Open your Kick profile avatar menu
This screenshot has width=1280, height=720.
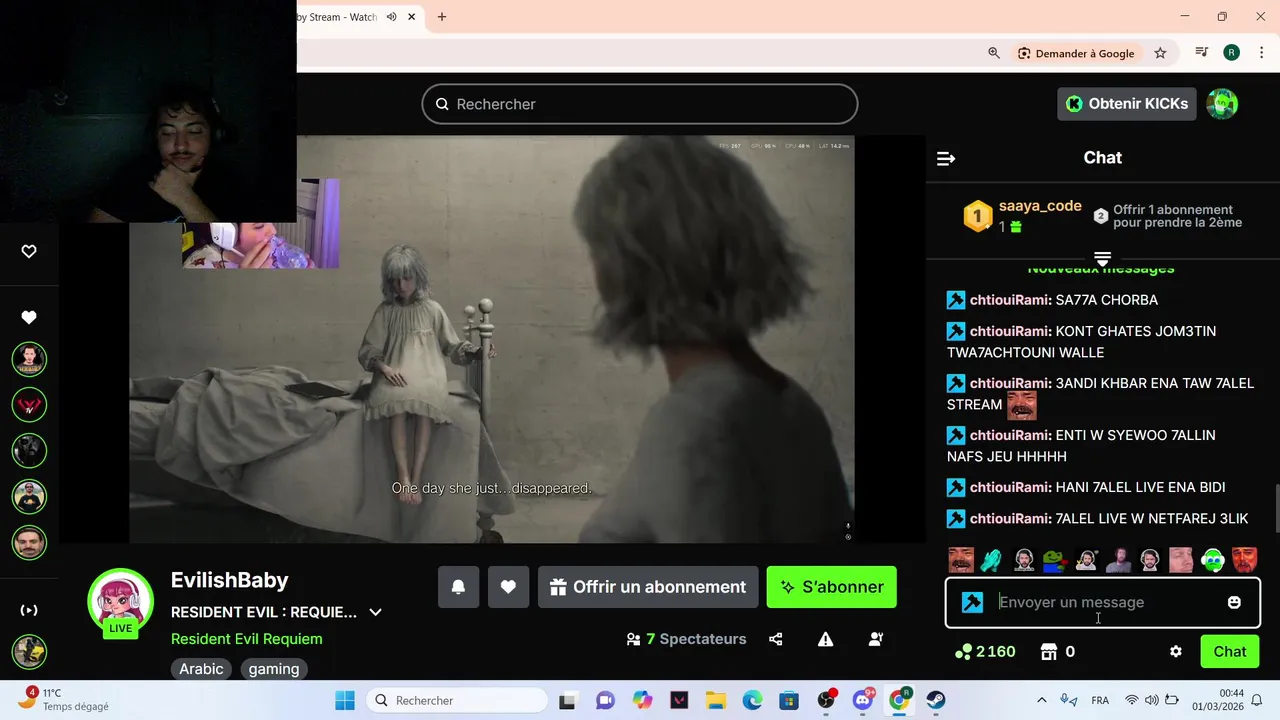click(1222, 104)
